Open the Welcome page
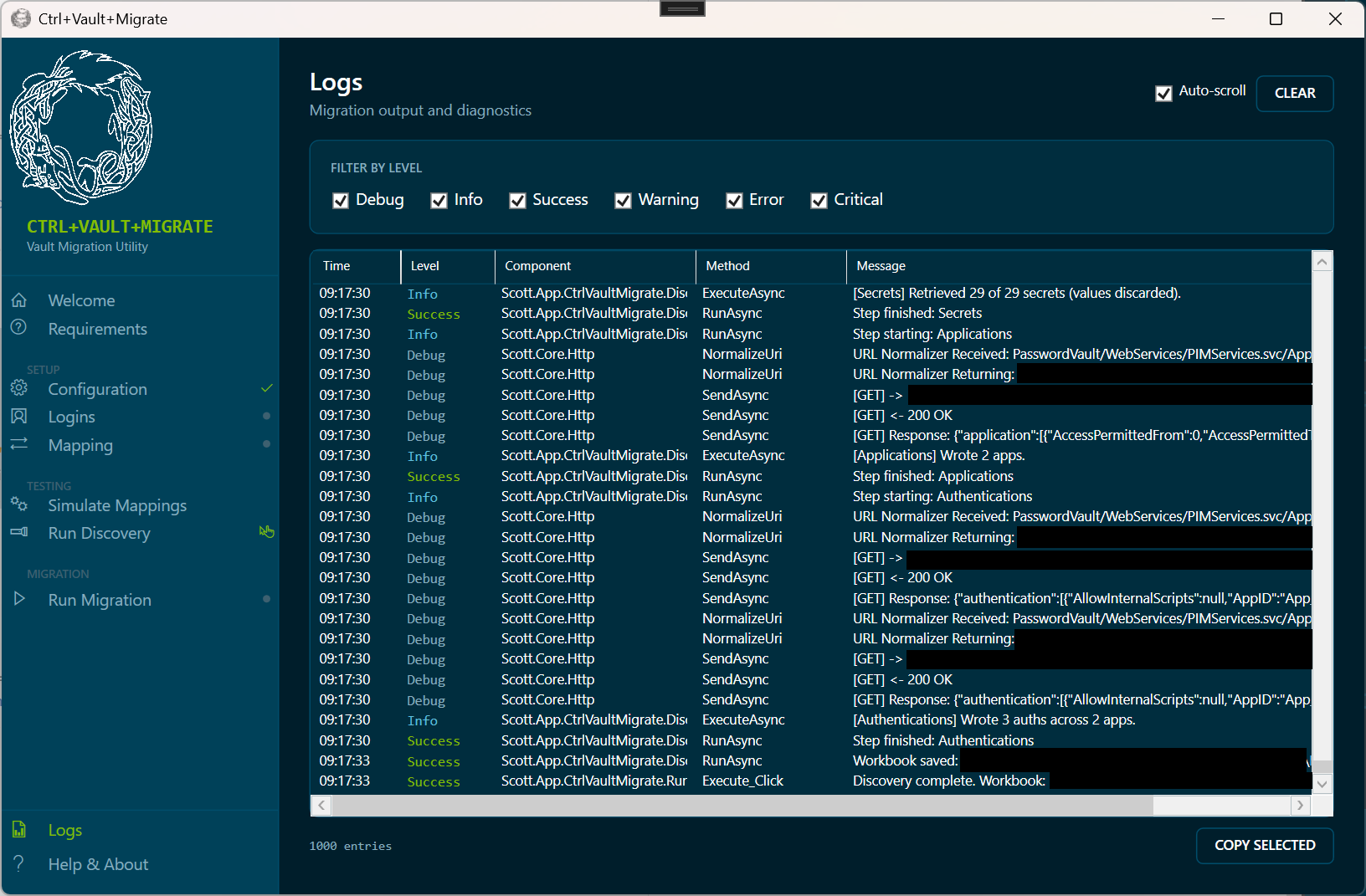 pyautogui.click(x=81, y=300)
